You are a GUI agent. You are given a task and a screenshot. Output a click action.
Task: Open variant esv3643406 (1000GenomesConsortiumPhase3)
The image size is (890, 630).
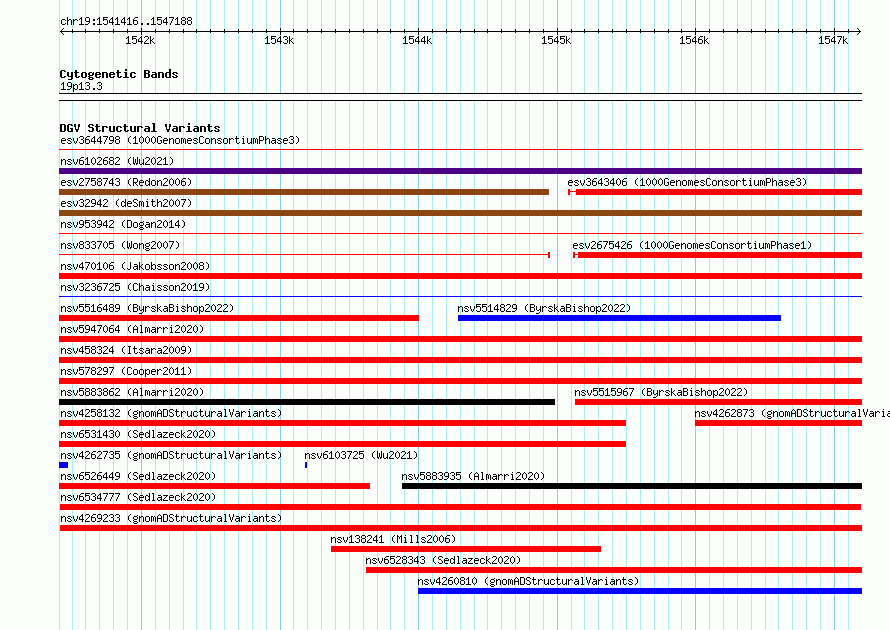(x=687, y=182)
